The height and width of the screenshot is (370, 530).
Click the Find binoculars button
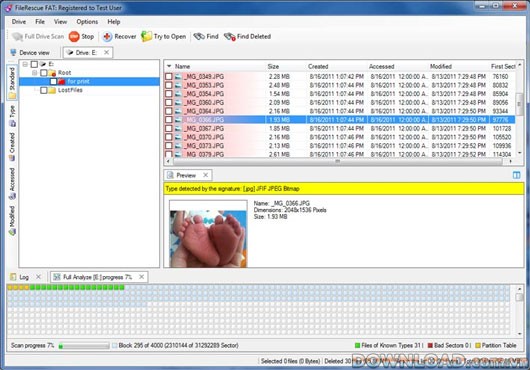pos(206,36)
